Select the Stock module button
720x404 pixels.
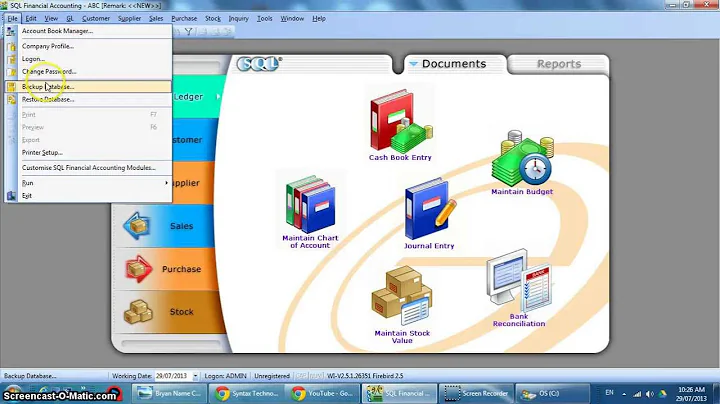(168, 312)
